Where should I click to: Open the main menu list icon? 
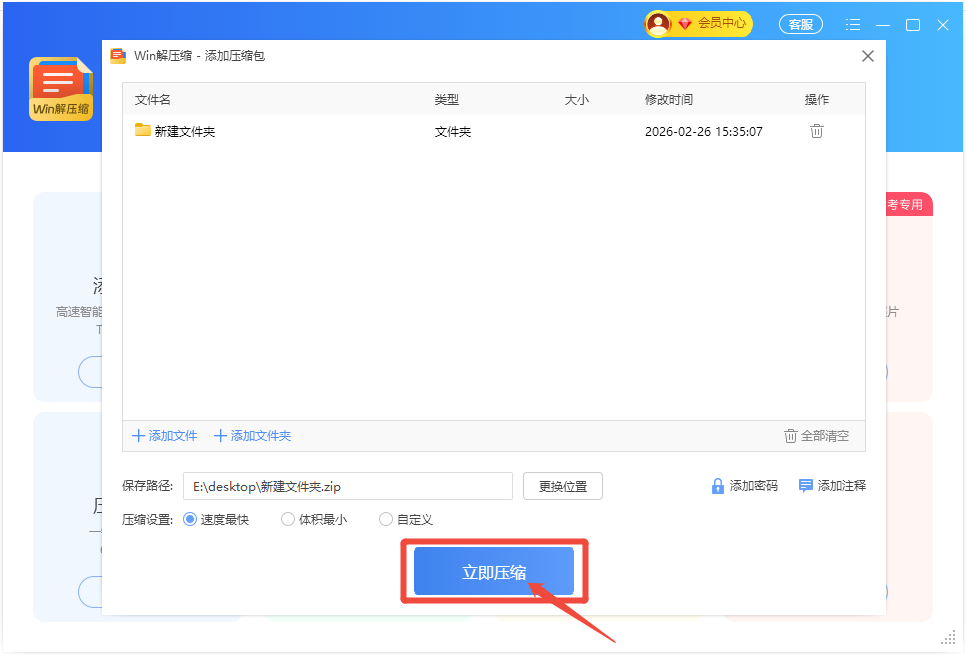[852, 25]
